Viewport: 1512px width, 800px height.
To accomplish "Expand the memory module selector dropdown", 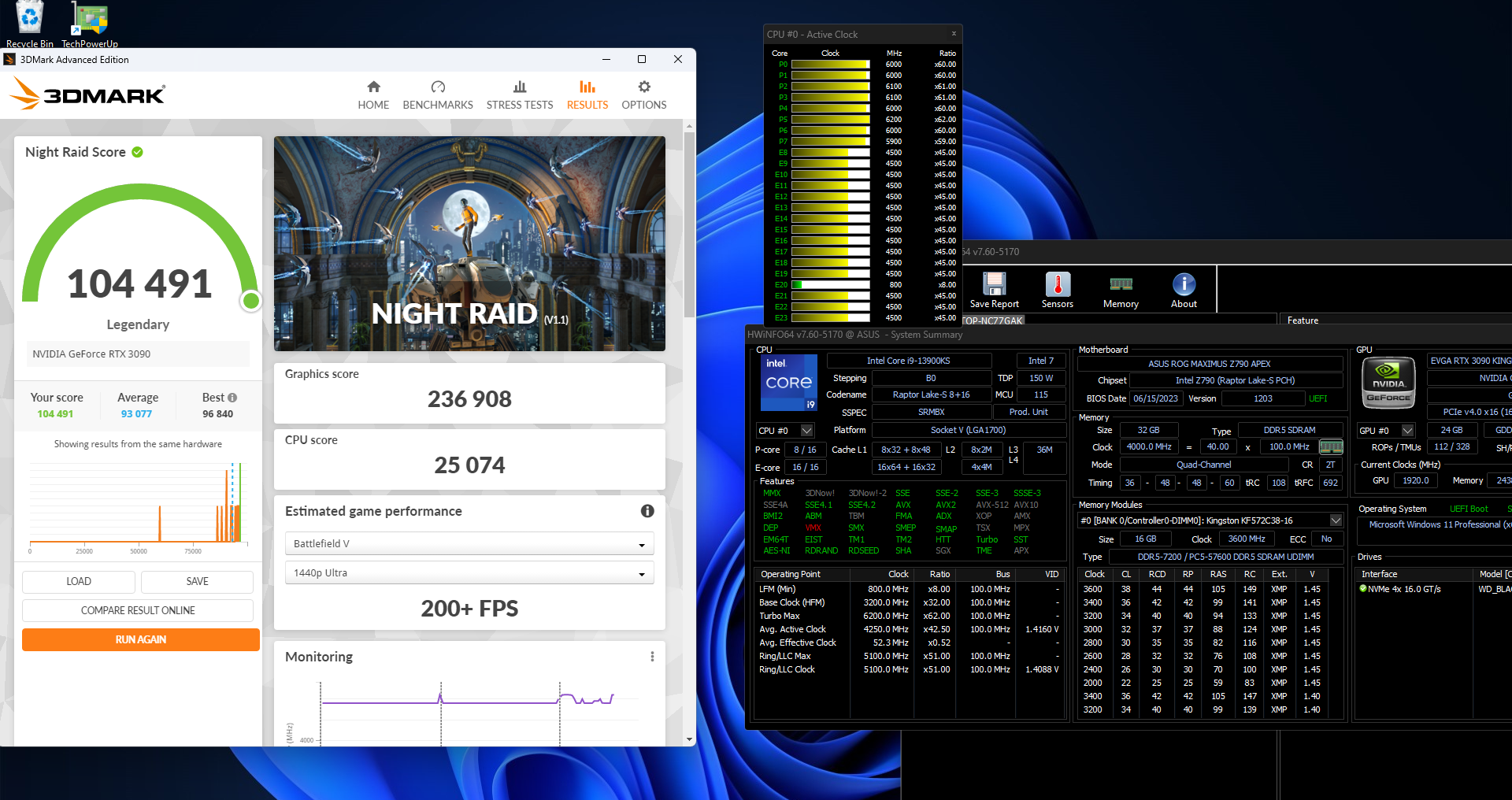I will point(1336,520).
